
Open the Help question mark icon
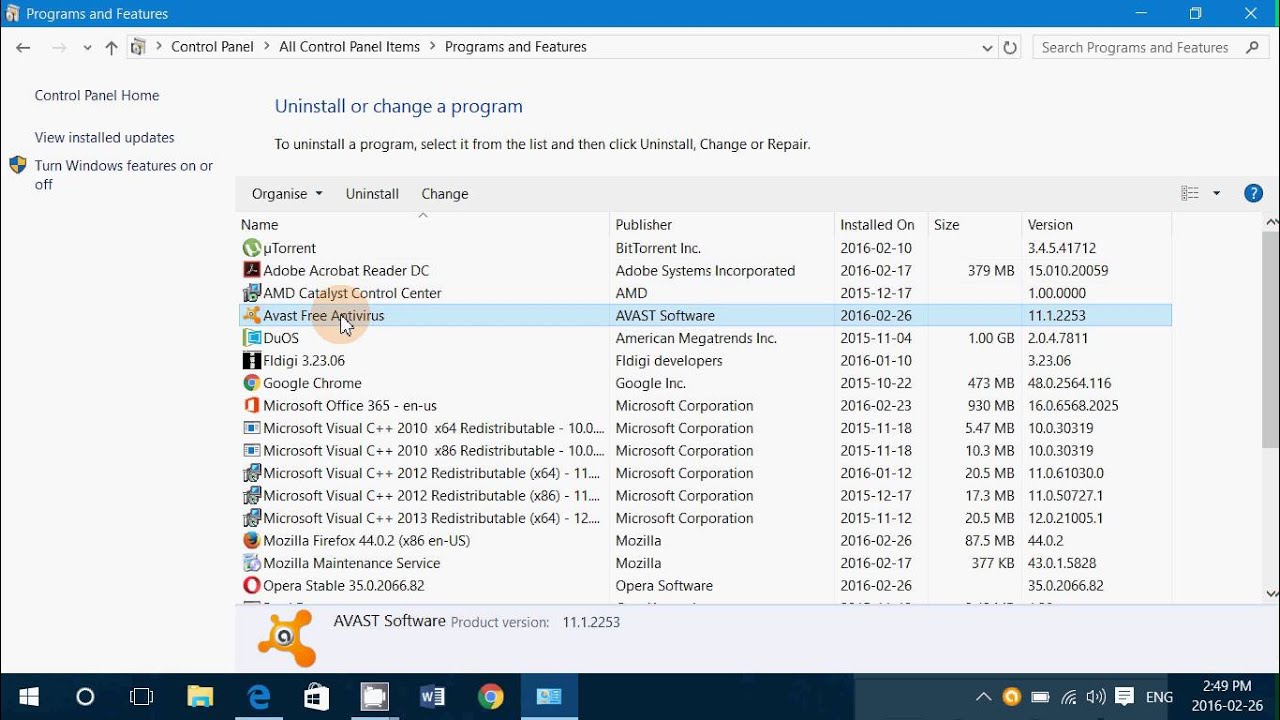point(1253,194)
